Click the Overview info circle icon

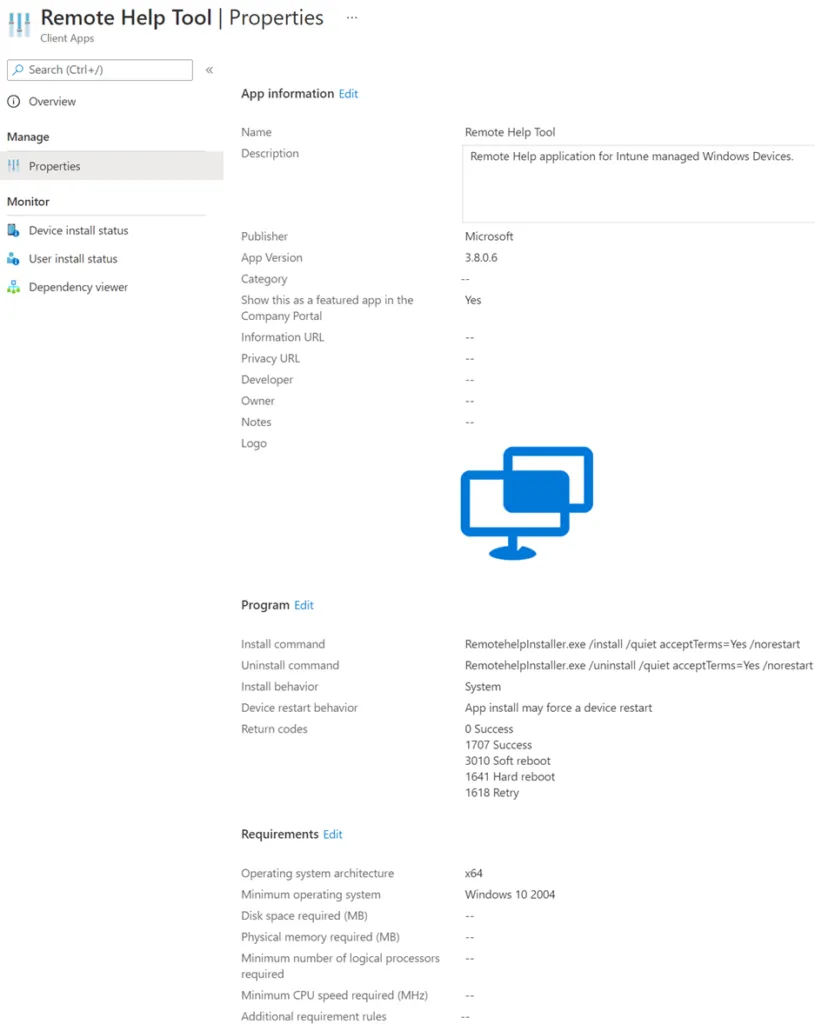(14, 102)
